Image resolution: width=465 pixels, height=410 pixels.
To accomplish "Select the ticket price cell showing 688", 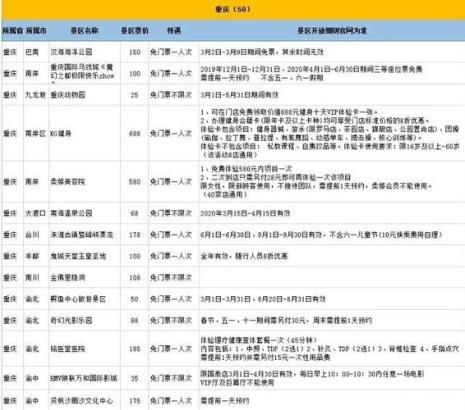I will click(x=134, y=133).
